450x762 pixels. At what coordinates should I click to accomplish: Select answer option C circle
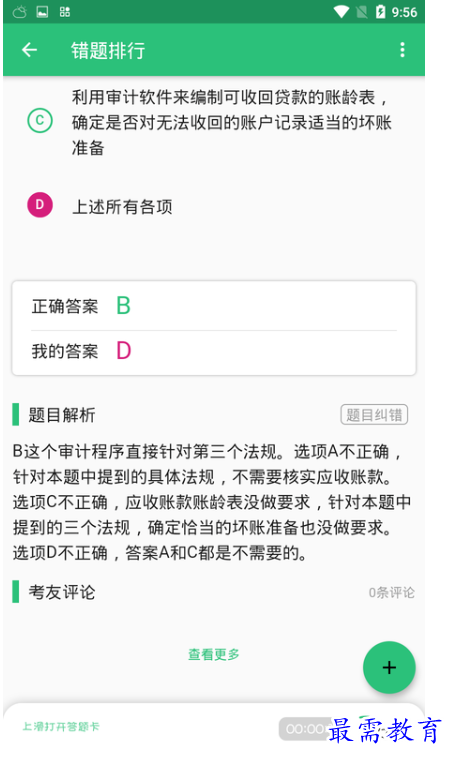(40, 121)
